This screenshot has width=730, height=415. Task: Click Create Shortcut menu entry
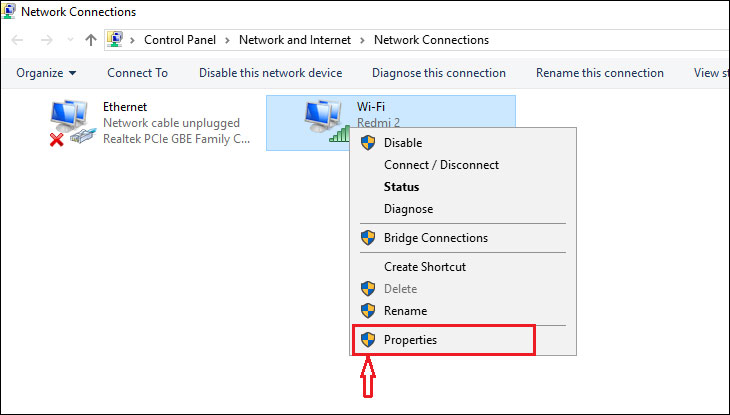[425, 267]
